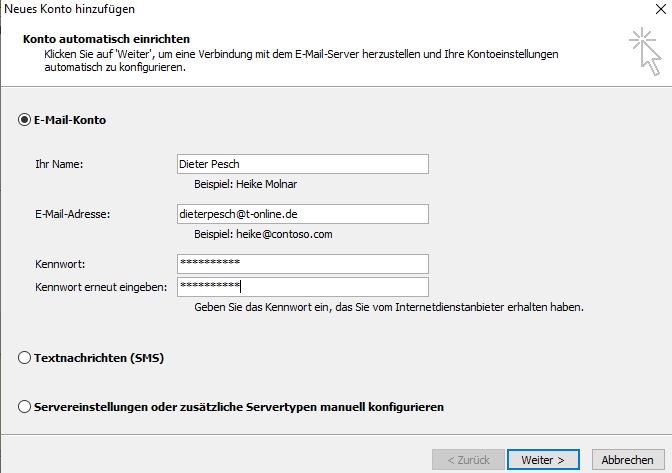Click the Kennwort erneut eingeben field

pos(303,287)
